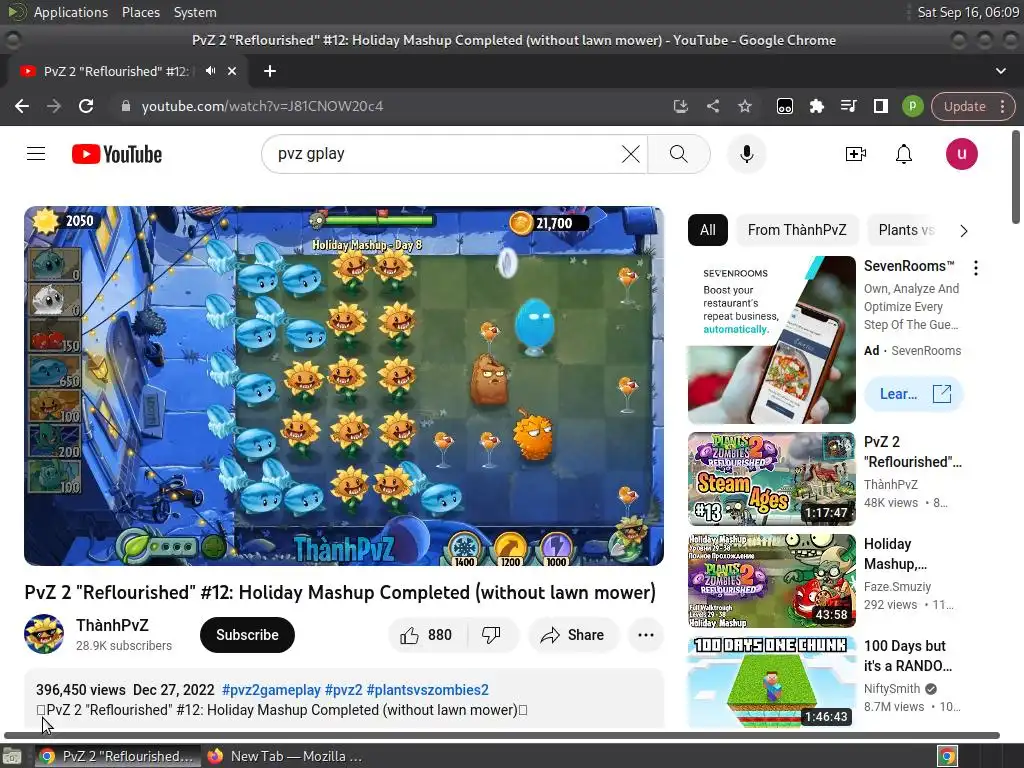1024x768 pixels.
Task: Show desktop via bottom-left panel icon
Action: (12, 756)
